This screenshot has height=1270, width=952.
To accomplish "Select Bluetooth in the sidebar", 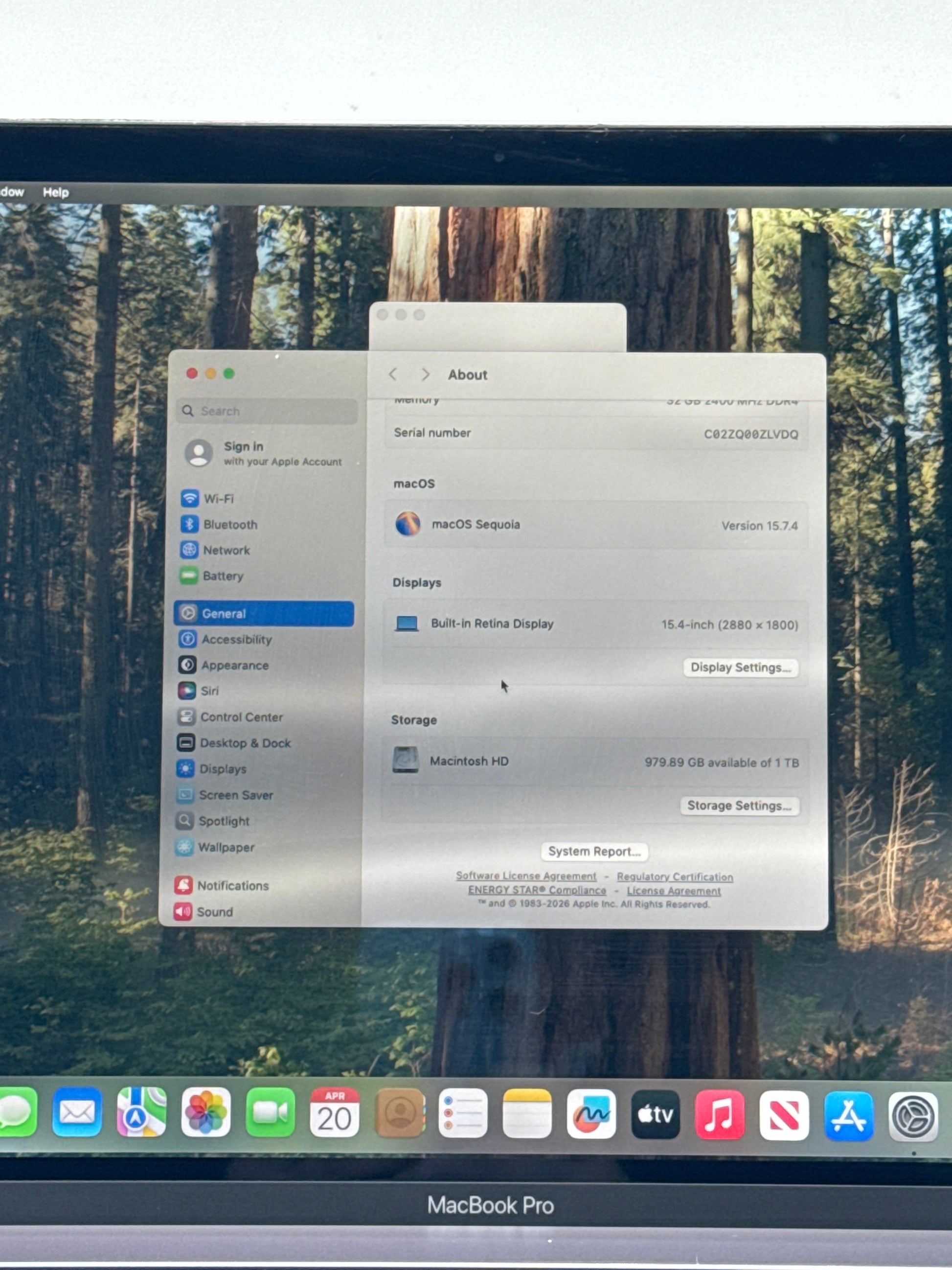I will [229, 524].
